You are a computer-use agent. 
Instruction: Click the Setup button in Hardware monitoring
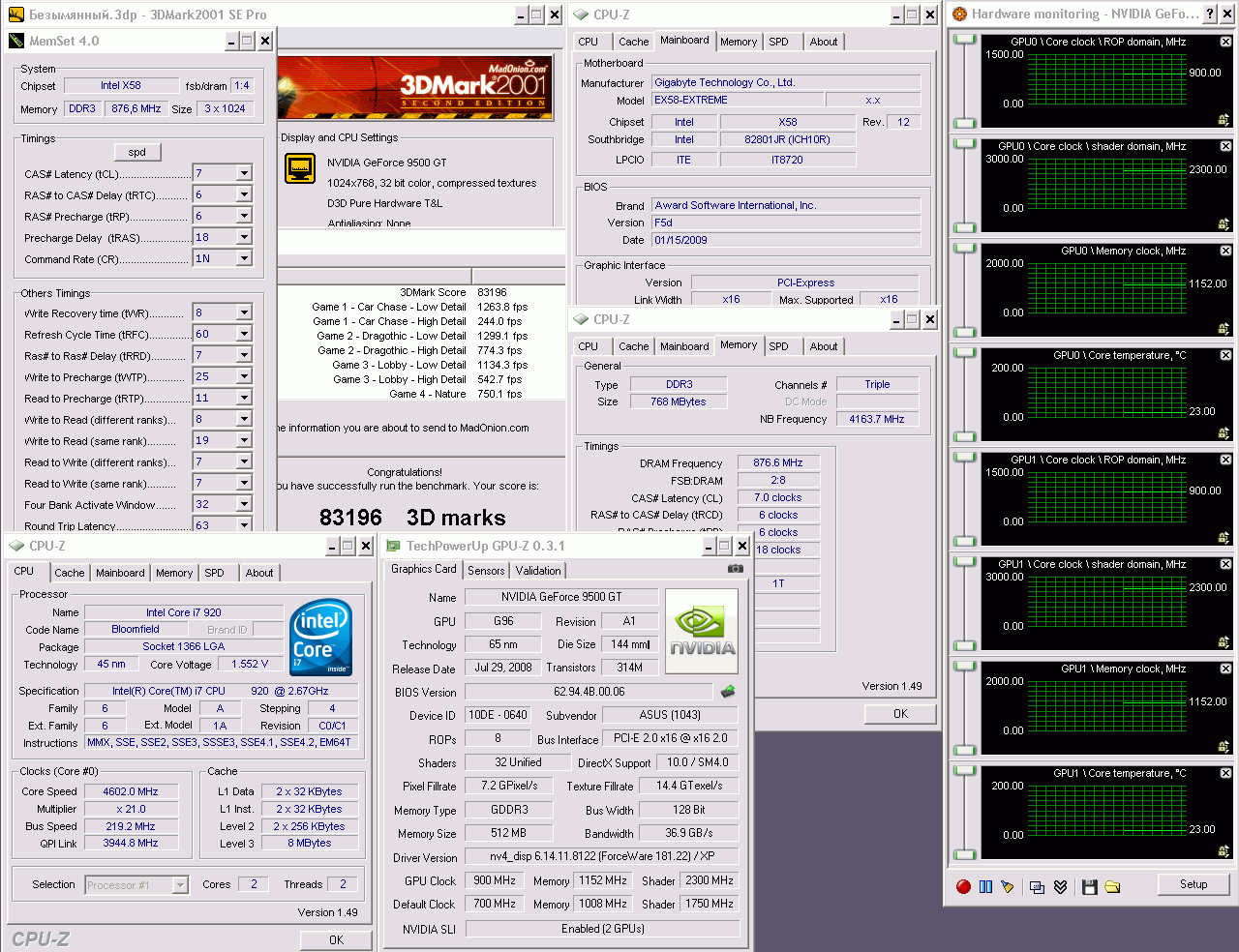[1194, 884]
